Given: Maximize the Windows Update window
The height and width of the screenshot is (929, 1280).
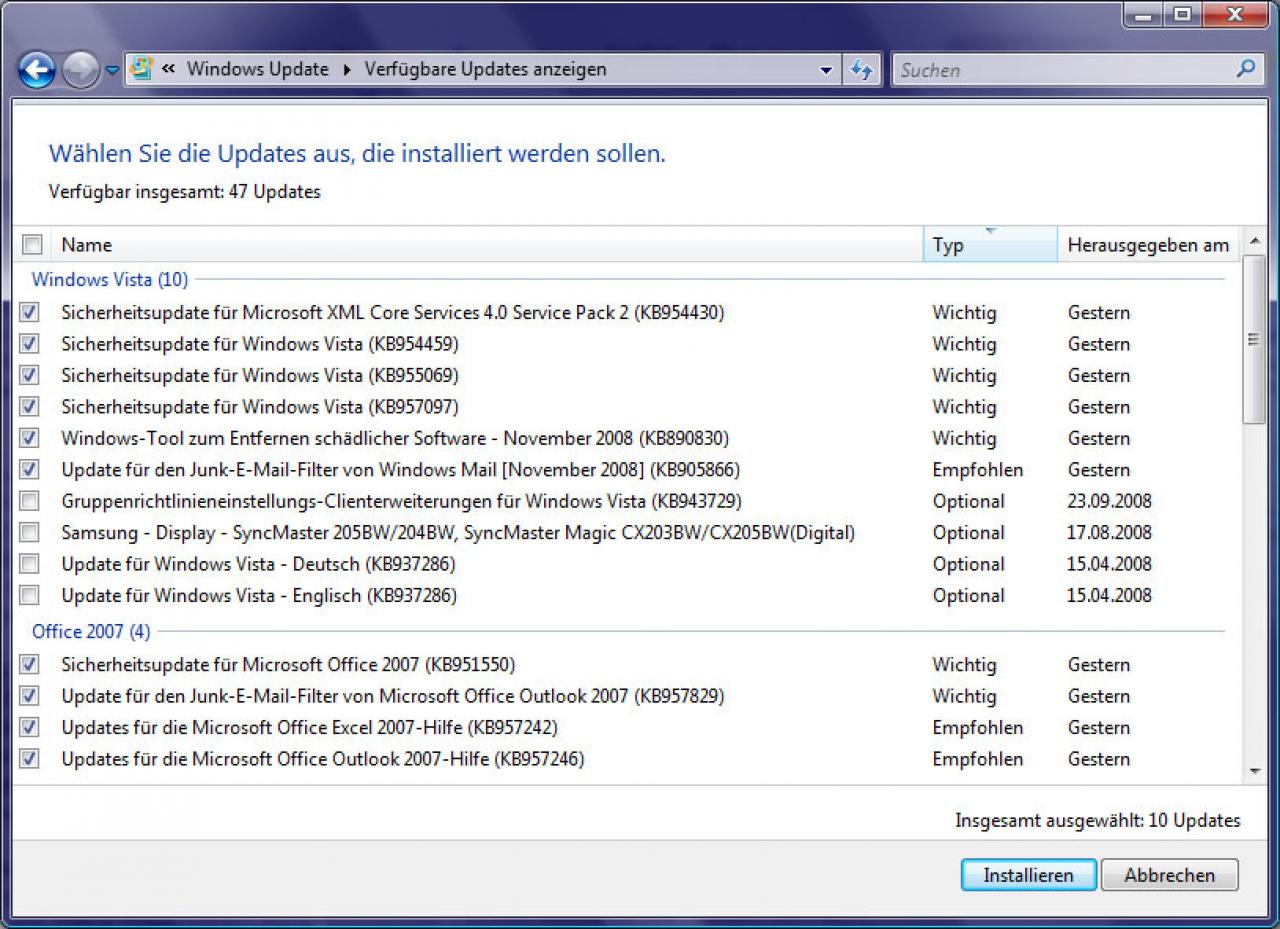Looking at the screenshot, I should [x=1183, y=14].
